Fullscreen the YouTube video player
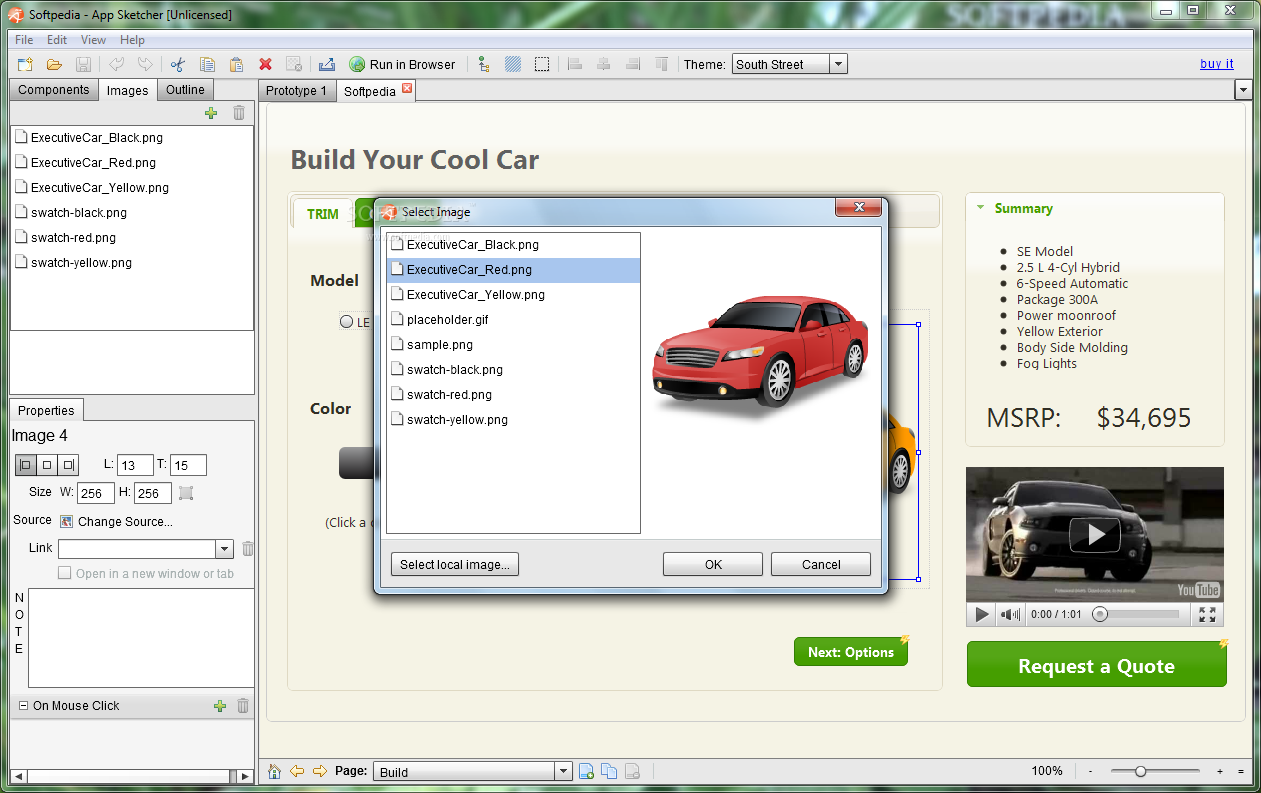The image size is (1261, 793). click(x=1207, y=614)
